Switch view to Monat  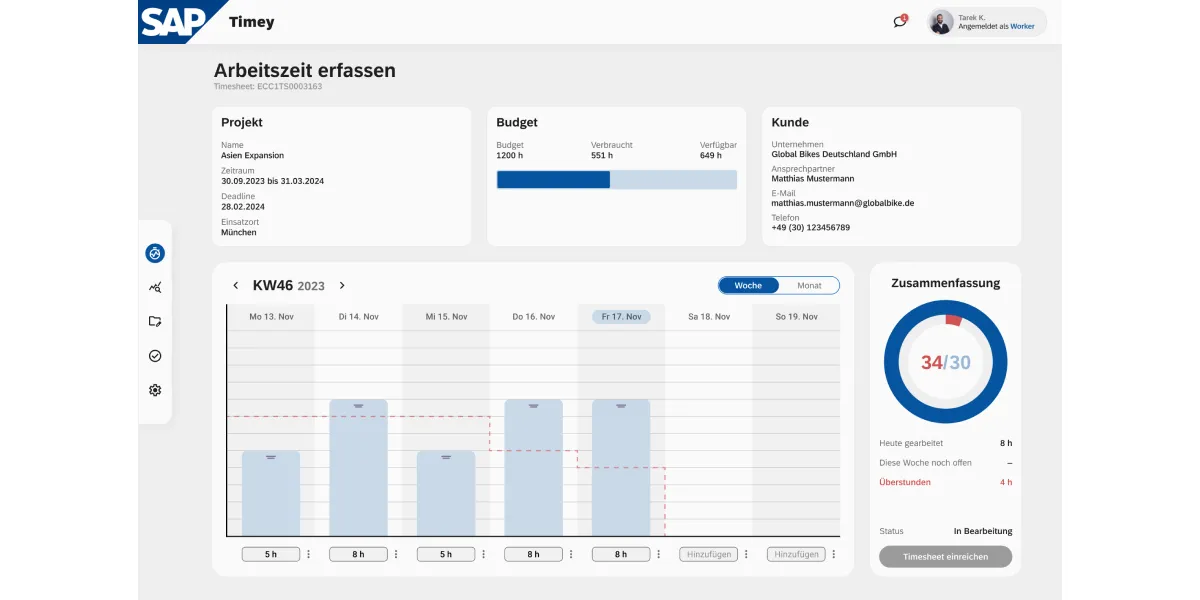[x=809, y=286]
